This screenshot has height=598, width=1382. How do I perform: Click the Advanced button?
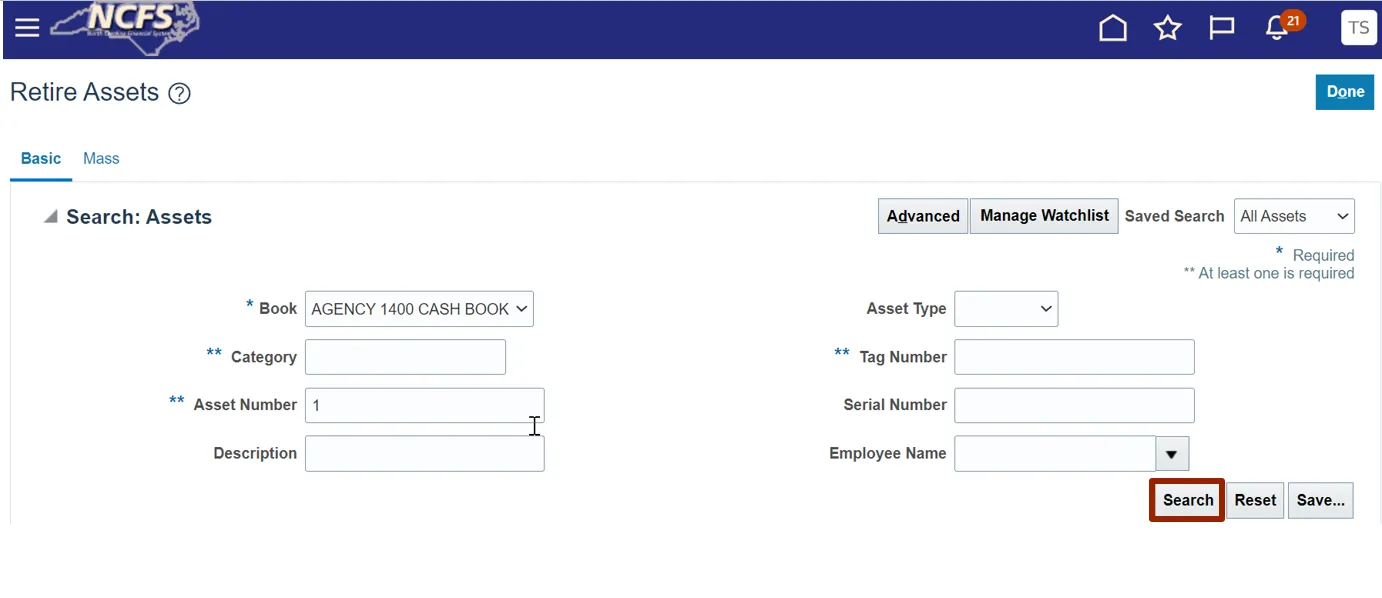(x=922, y=216)
